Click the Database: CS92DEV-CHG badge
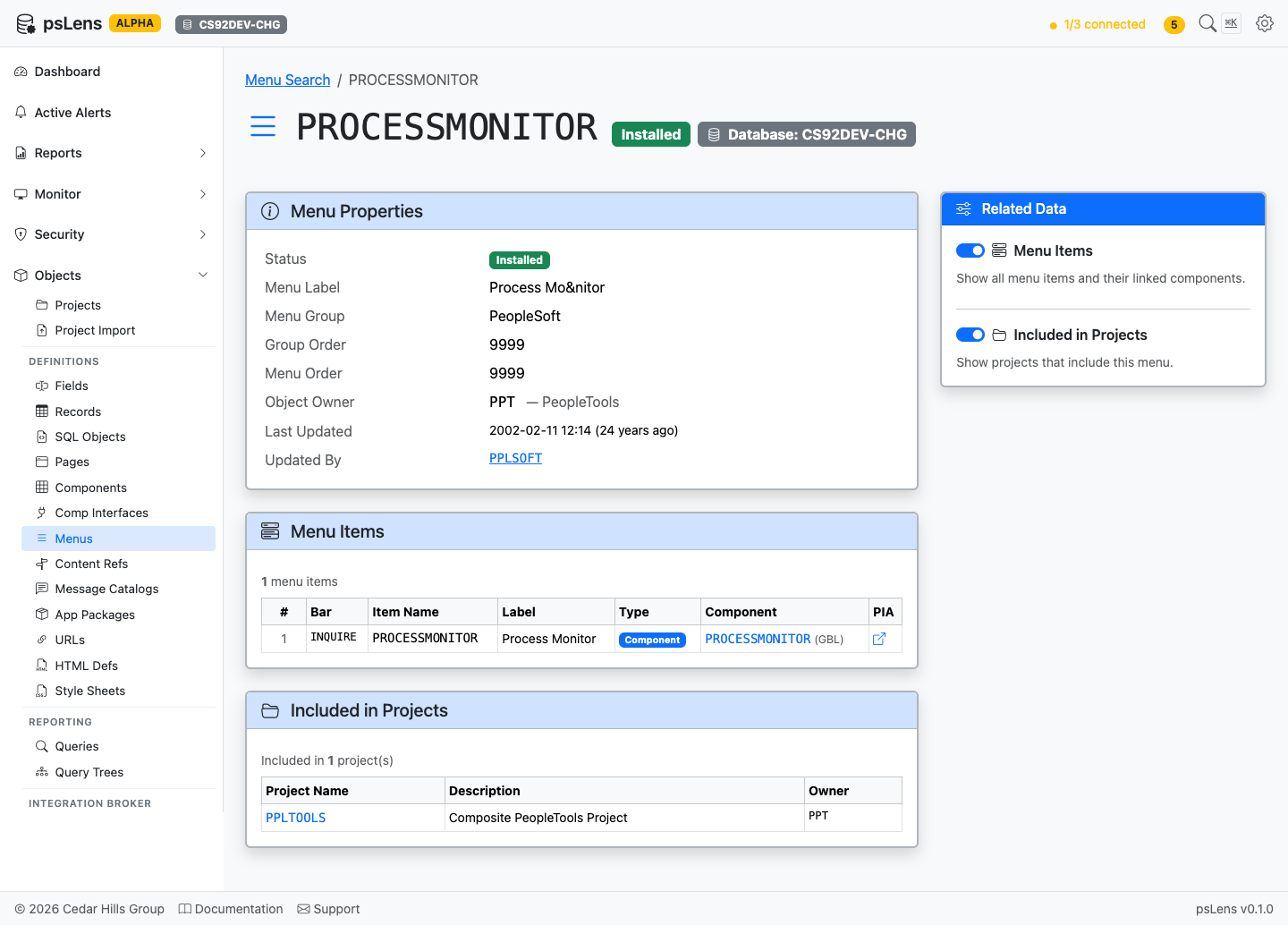1288x925 pixels. click(x=807, y=134)
